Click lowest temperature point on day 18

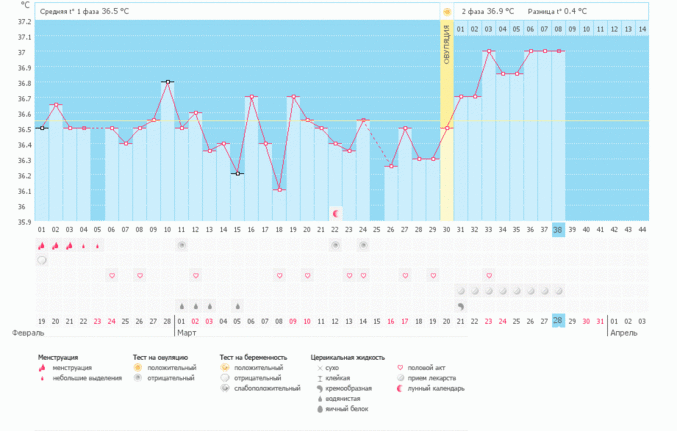pyautogui.click(x=279, y=189)
